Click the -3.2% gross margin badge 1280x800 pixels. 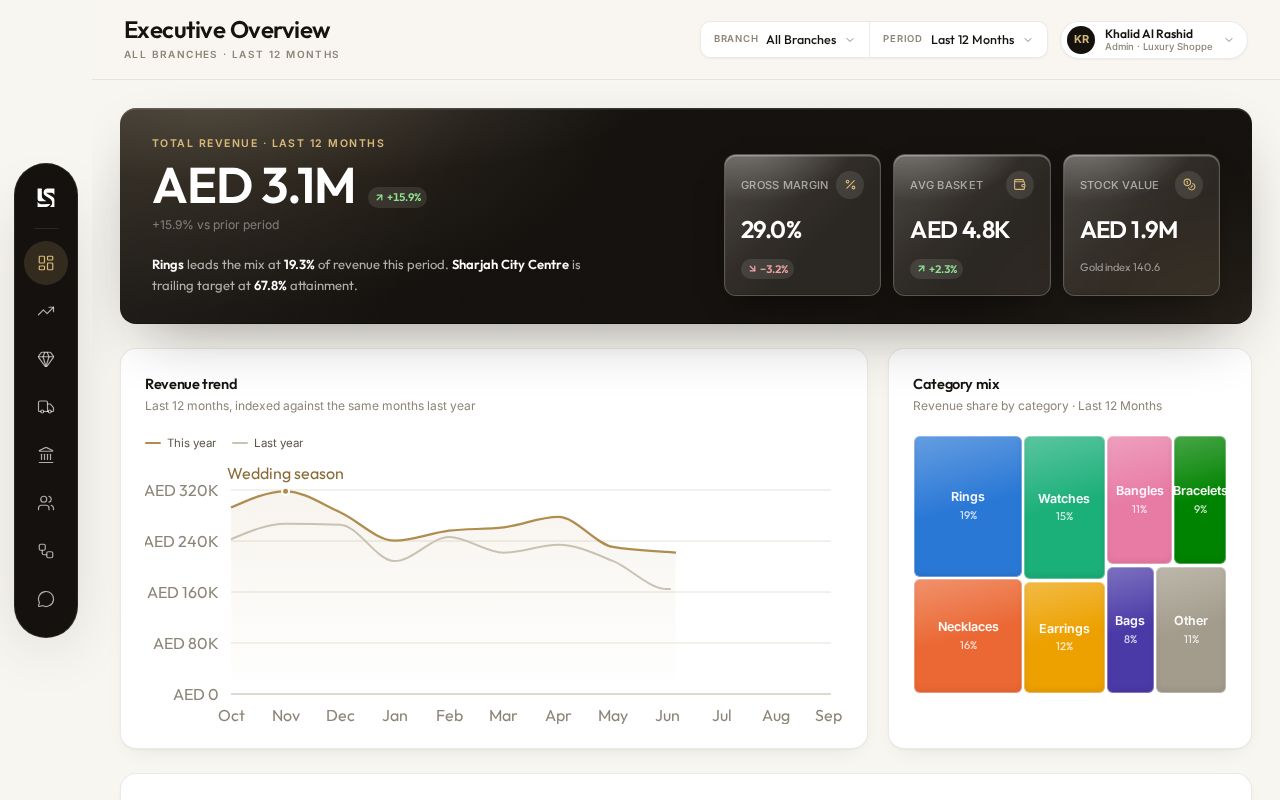(x=767, y=269)
